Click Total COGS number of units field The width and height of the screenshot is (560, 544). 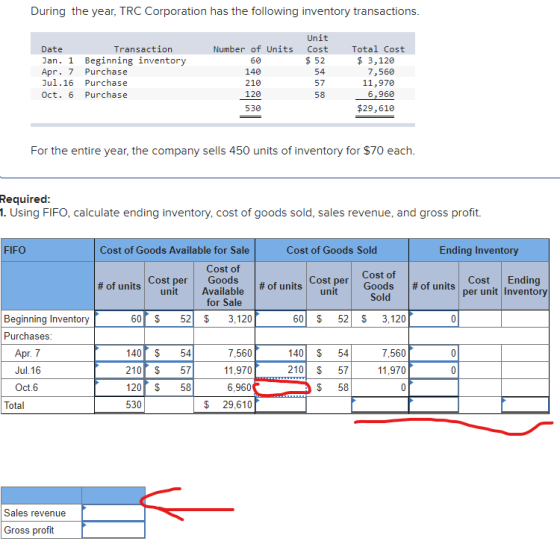(281, 405)
